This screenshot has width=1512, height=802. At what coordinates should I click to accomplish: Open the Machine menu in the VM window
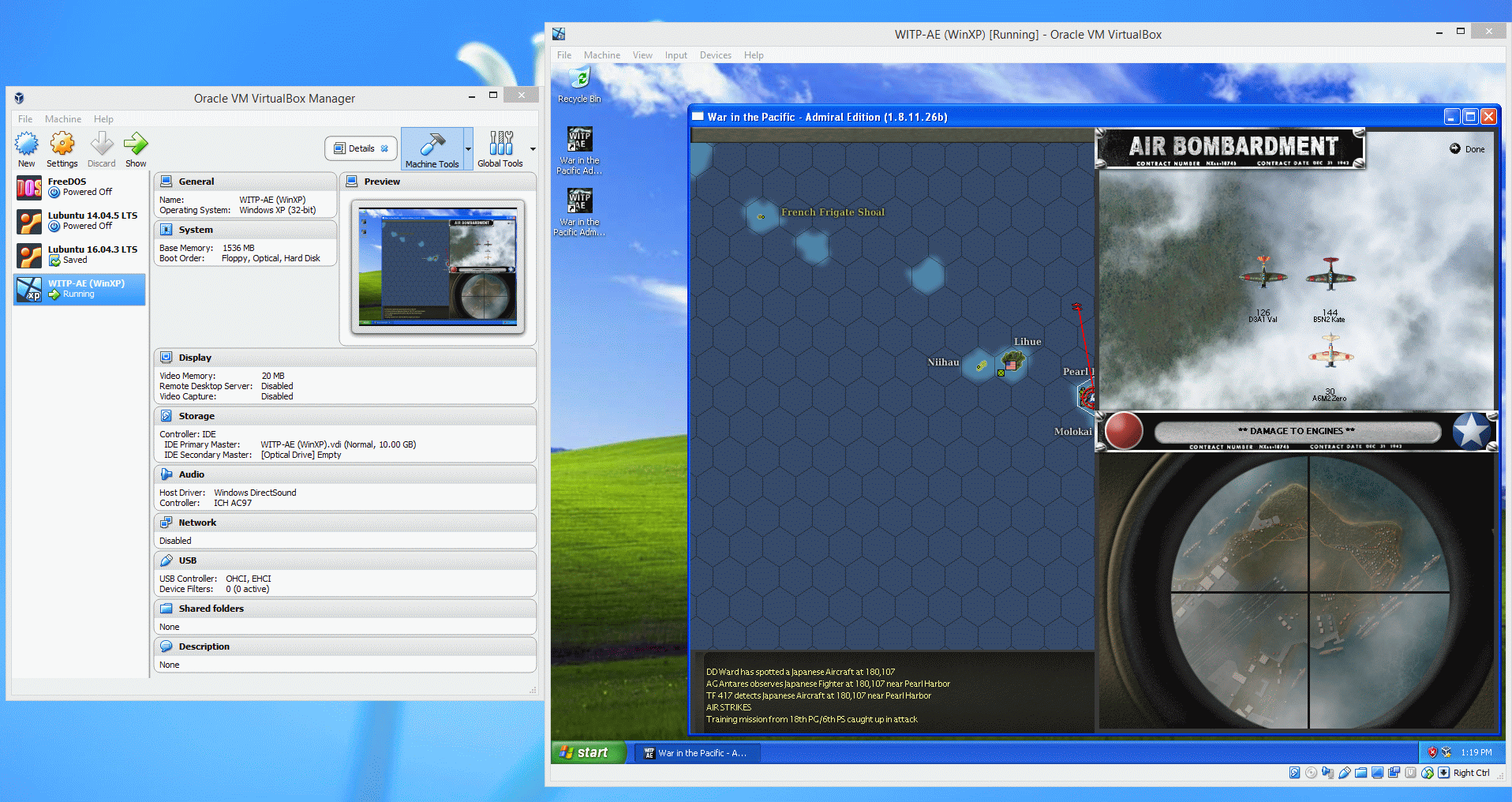coord(602,55)
